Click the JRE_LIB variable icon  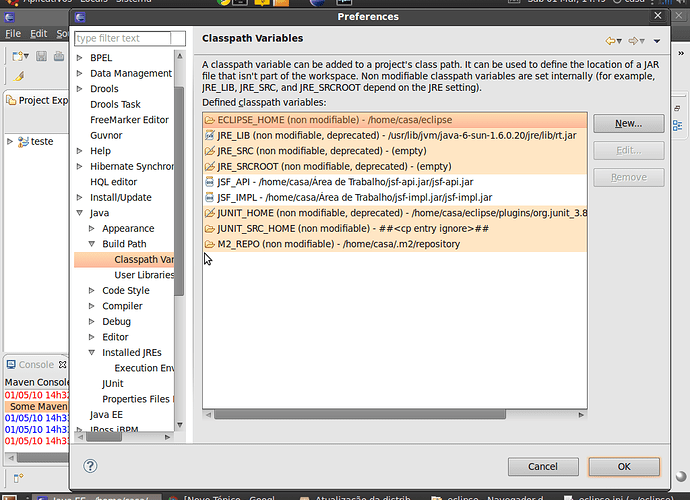pos(210,135)
